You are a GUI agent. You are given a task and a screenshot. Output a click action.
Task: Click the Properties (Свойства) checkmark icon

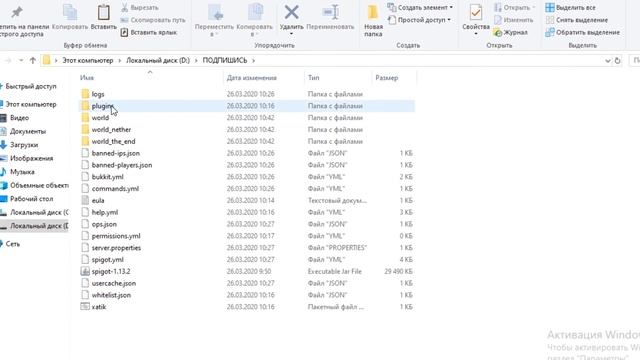tap(476, 12)
